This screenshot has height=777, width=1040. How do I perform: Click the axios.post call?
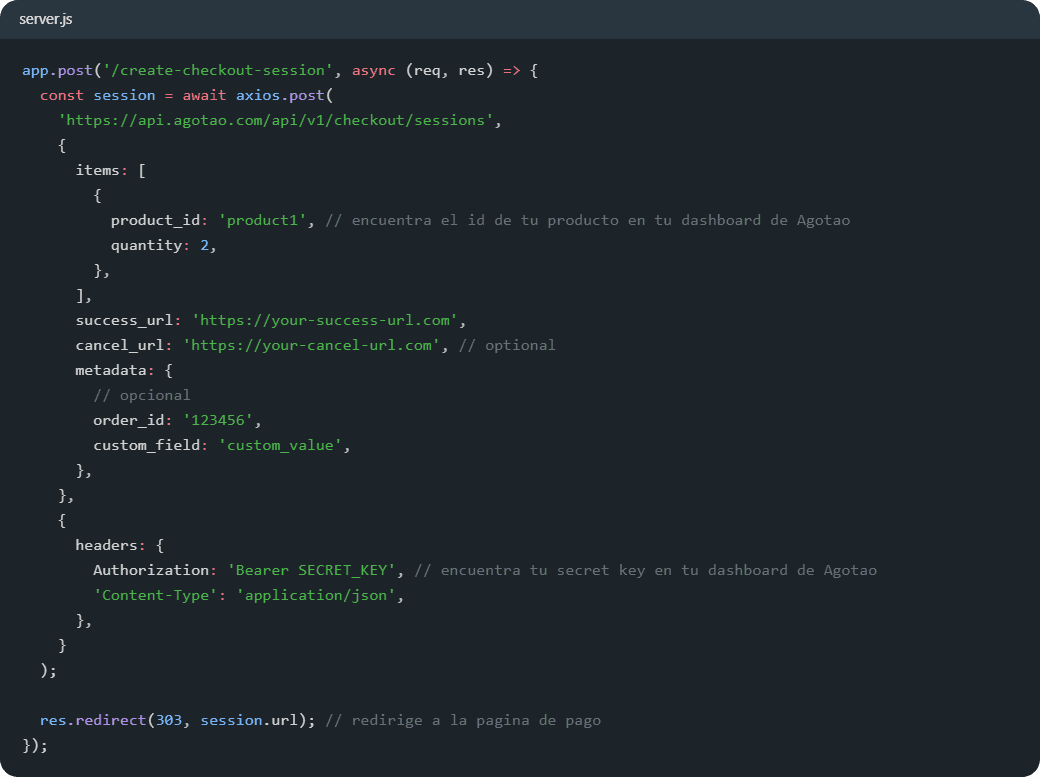(x=280, y=96)
